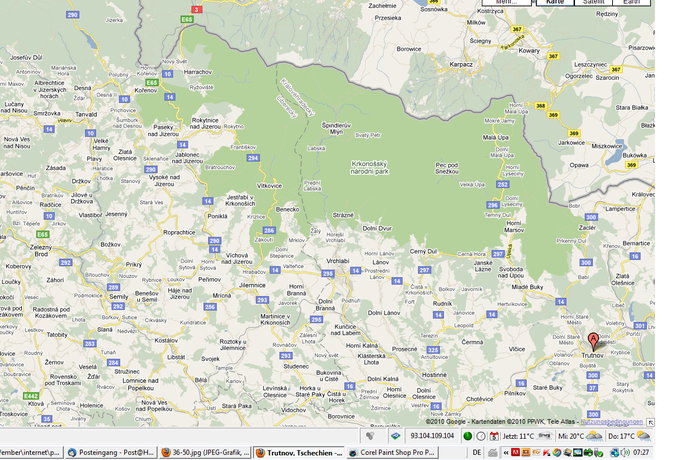Click the E65 route badge at top
690x460 pixels.
point(187,18)
